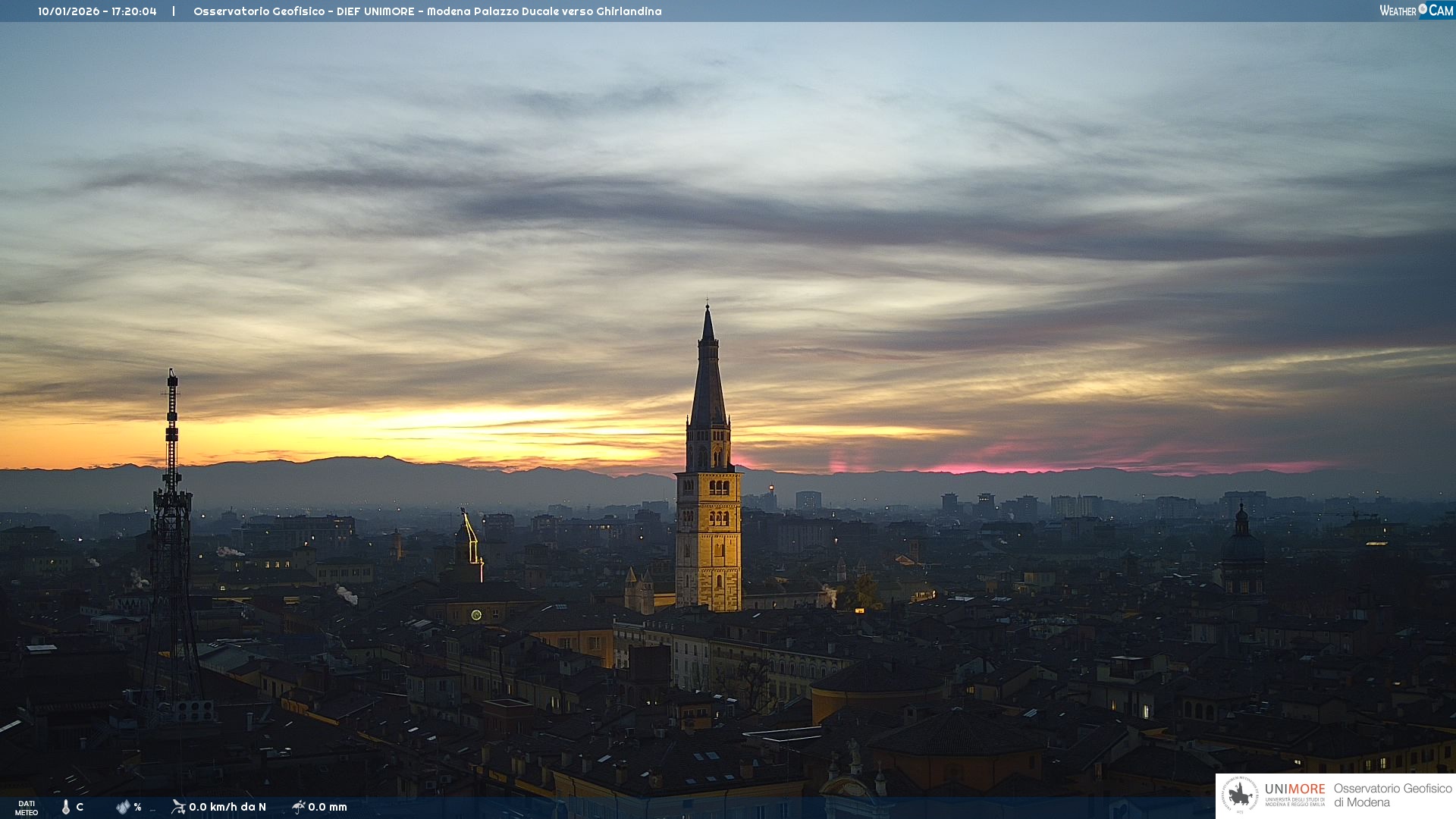This screenshot has height=819, width=1456.
Task: Click the UNIMORE horseman seal emblem
Action: [1241, 795]
